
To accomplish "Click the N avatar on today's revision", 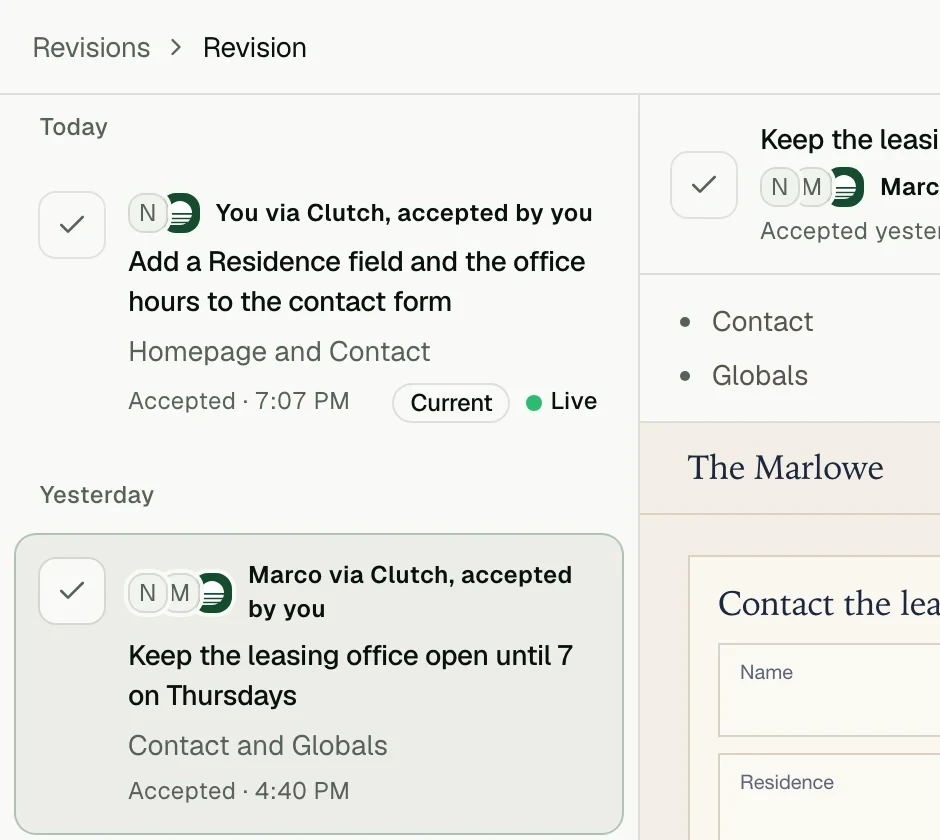I will click(x=147, y=213).
